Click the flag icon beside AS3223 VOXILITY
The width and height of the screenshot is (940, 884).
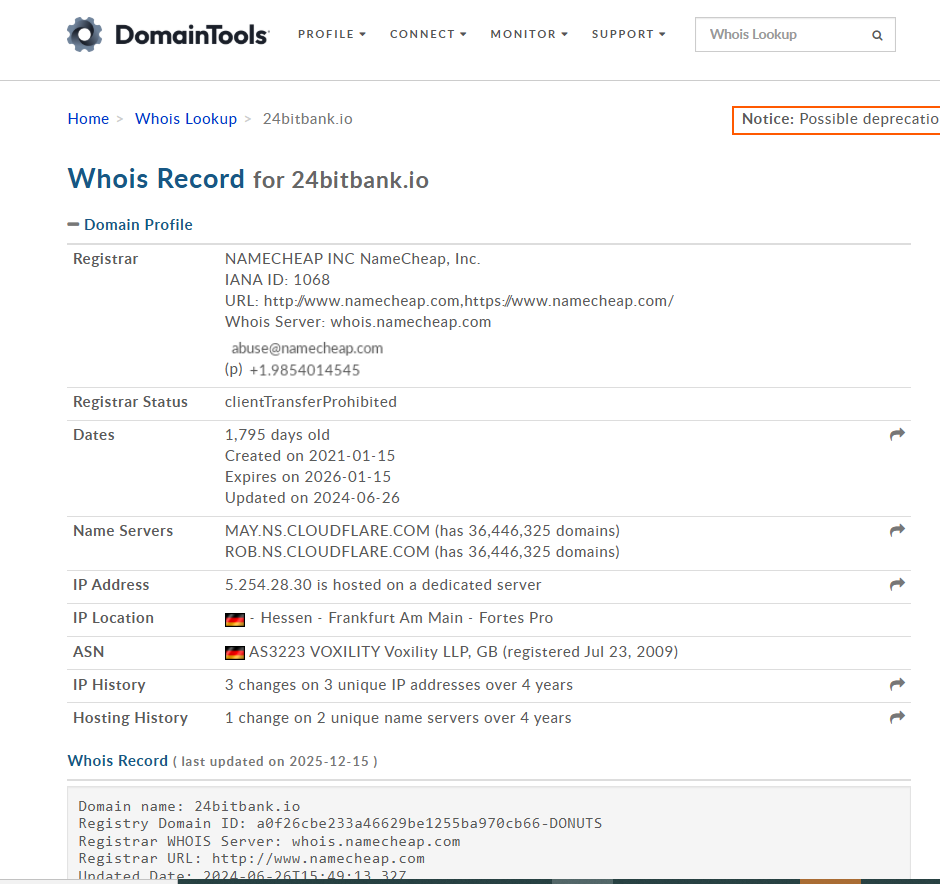coord(234,653)
